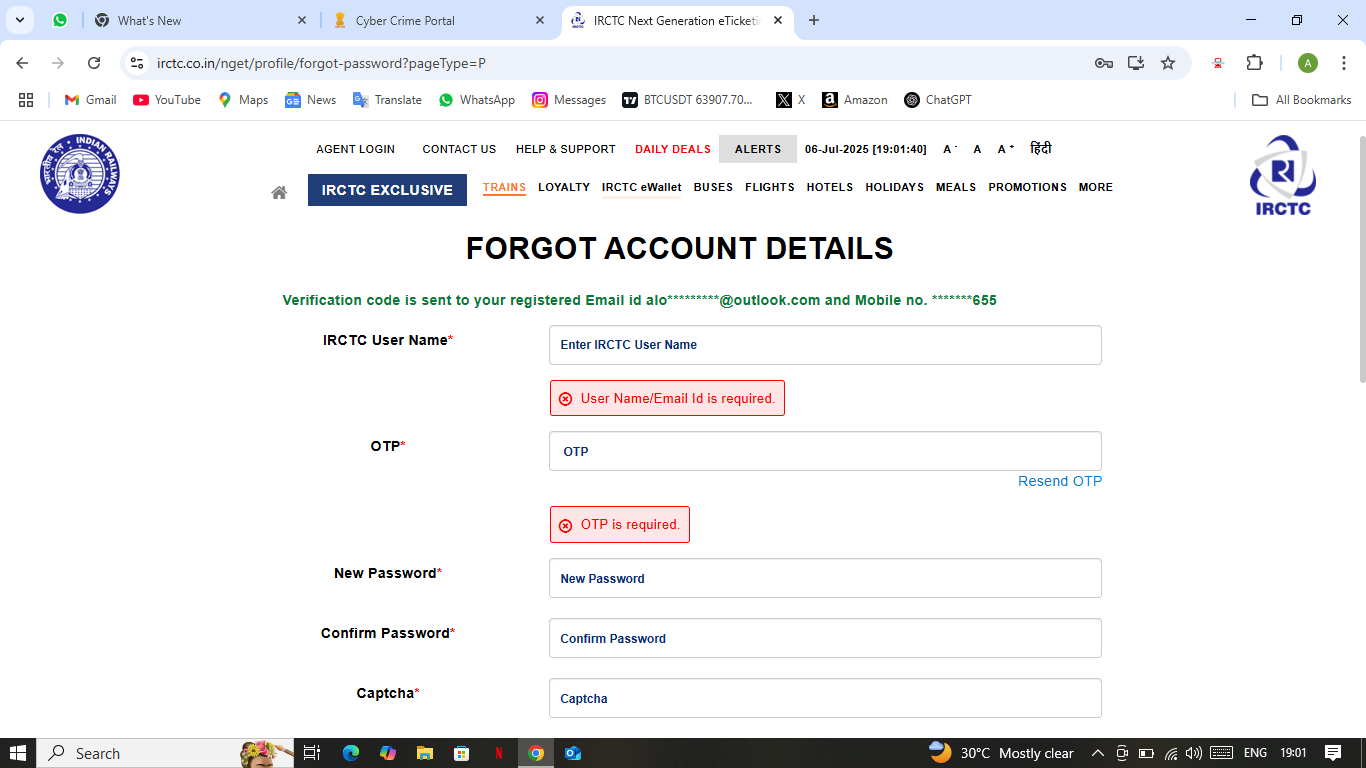Bookmark this page with star icon
The width and height of the screenshot is (1366, 768).
pyautogui.click(x=1167, y=63)
